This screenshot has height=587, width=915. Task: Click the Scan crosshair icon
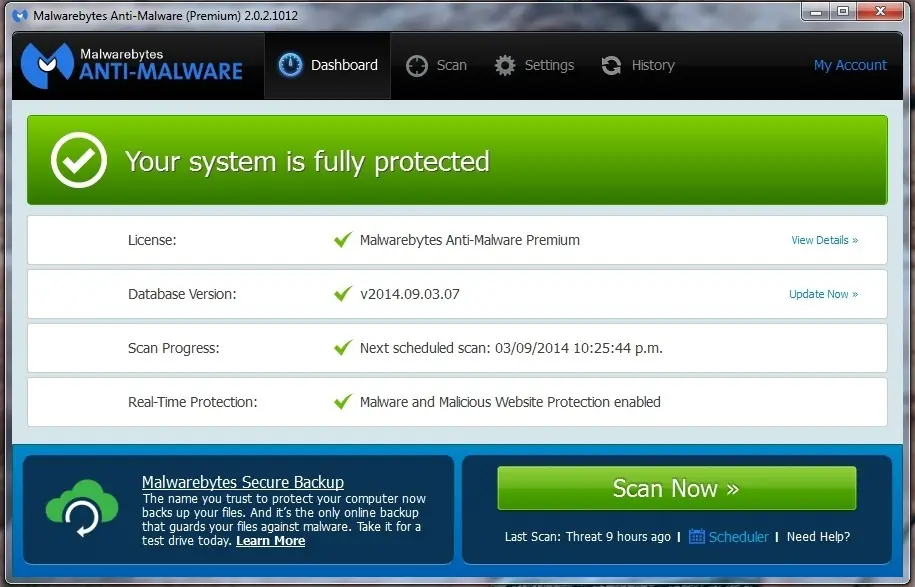[417, 65]
